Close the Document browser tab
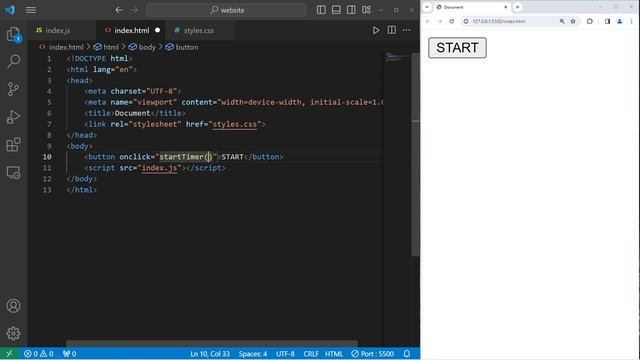This screenshot has height=360, width=640. [x=505, y=7]
